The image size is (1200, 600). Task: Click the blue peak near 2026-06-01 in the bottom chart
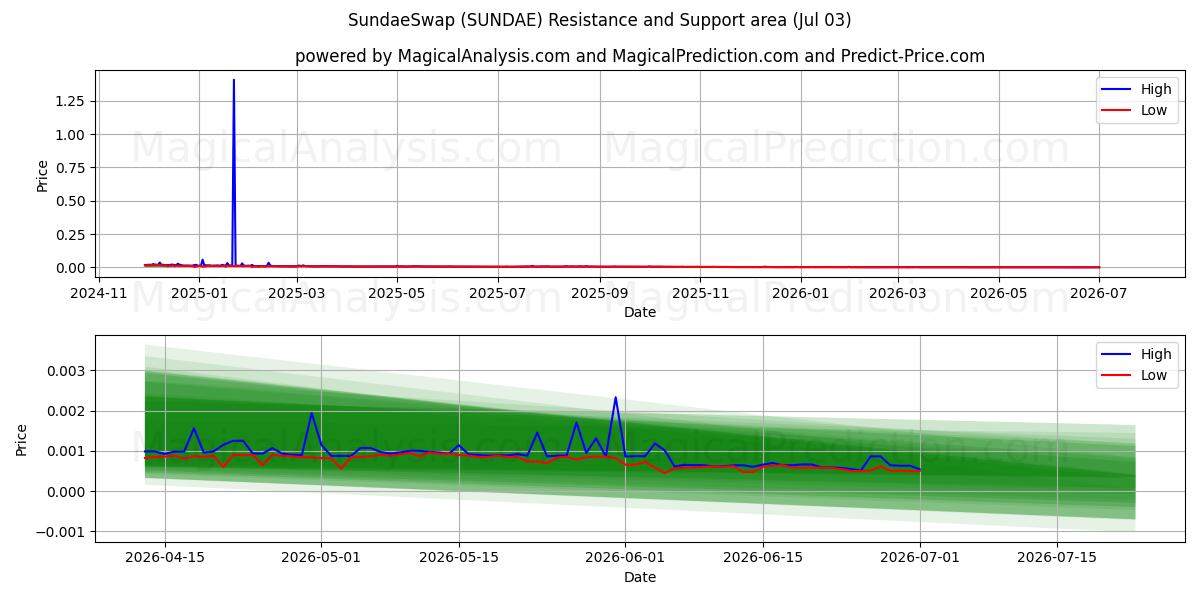click(615, 400)
